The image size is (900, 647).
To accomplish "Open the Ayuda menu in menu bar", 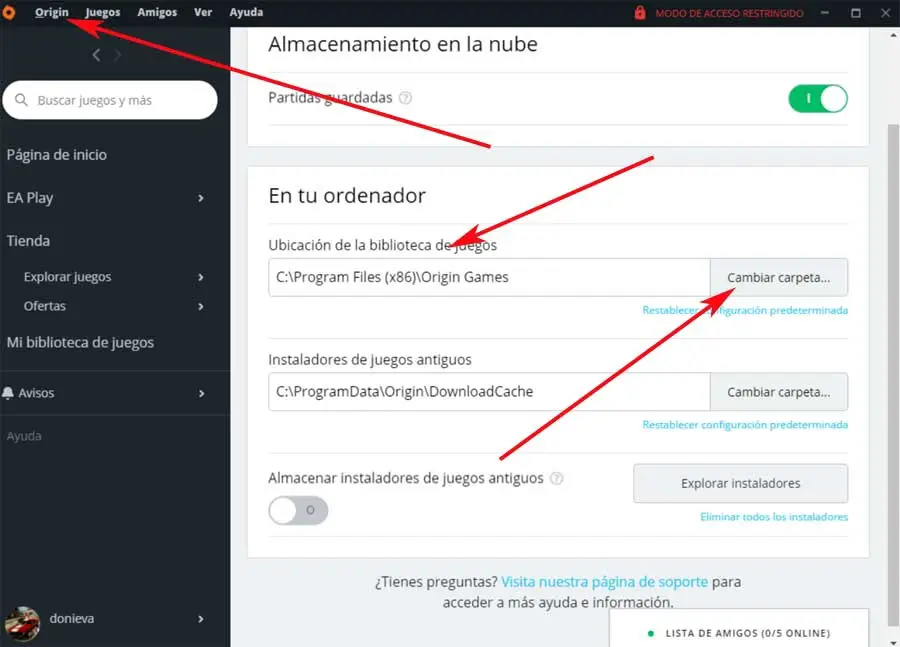I will [x=246, y=12].
